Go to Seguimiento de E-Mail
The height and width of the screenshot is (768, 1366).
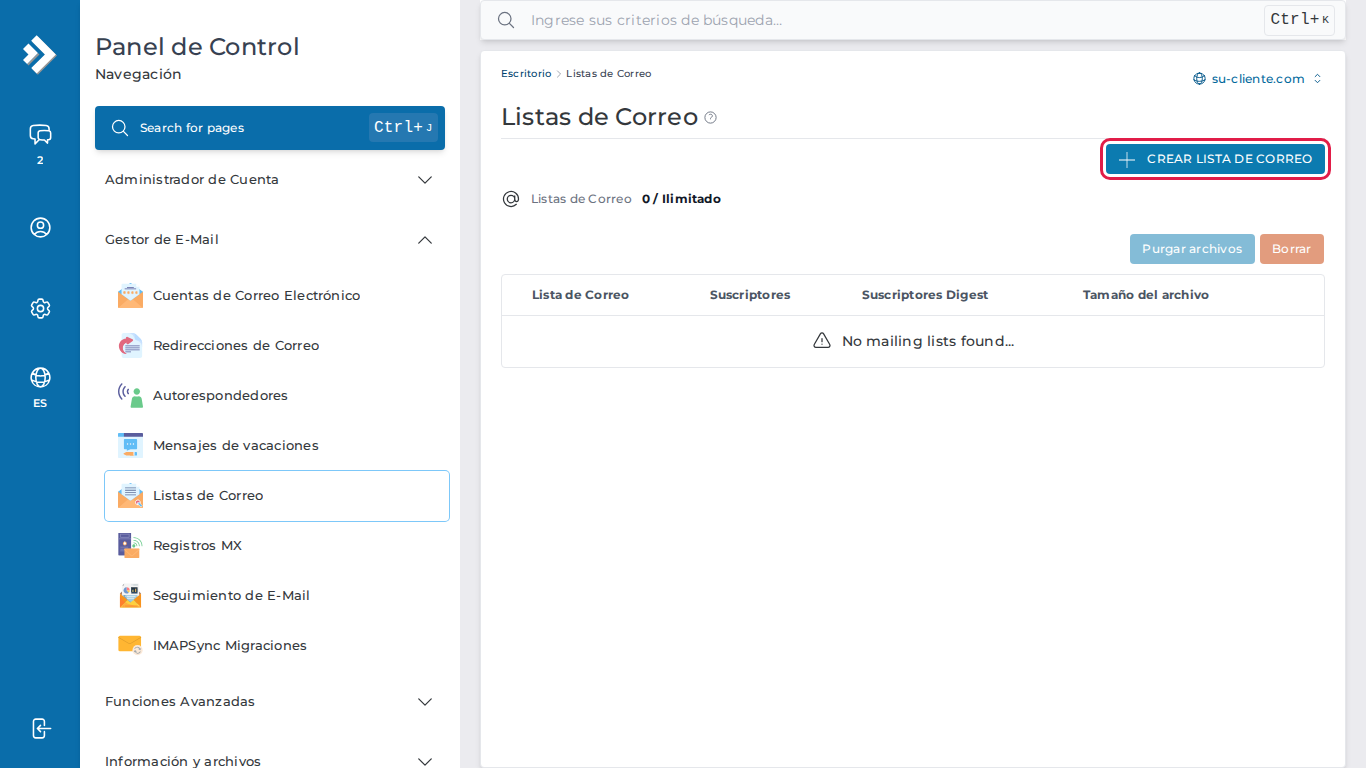pyautogui.click(x=277, y=595)
